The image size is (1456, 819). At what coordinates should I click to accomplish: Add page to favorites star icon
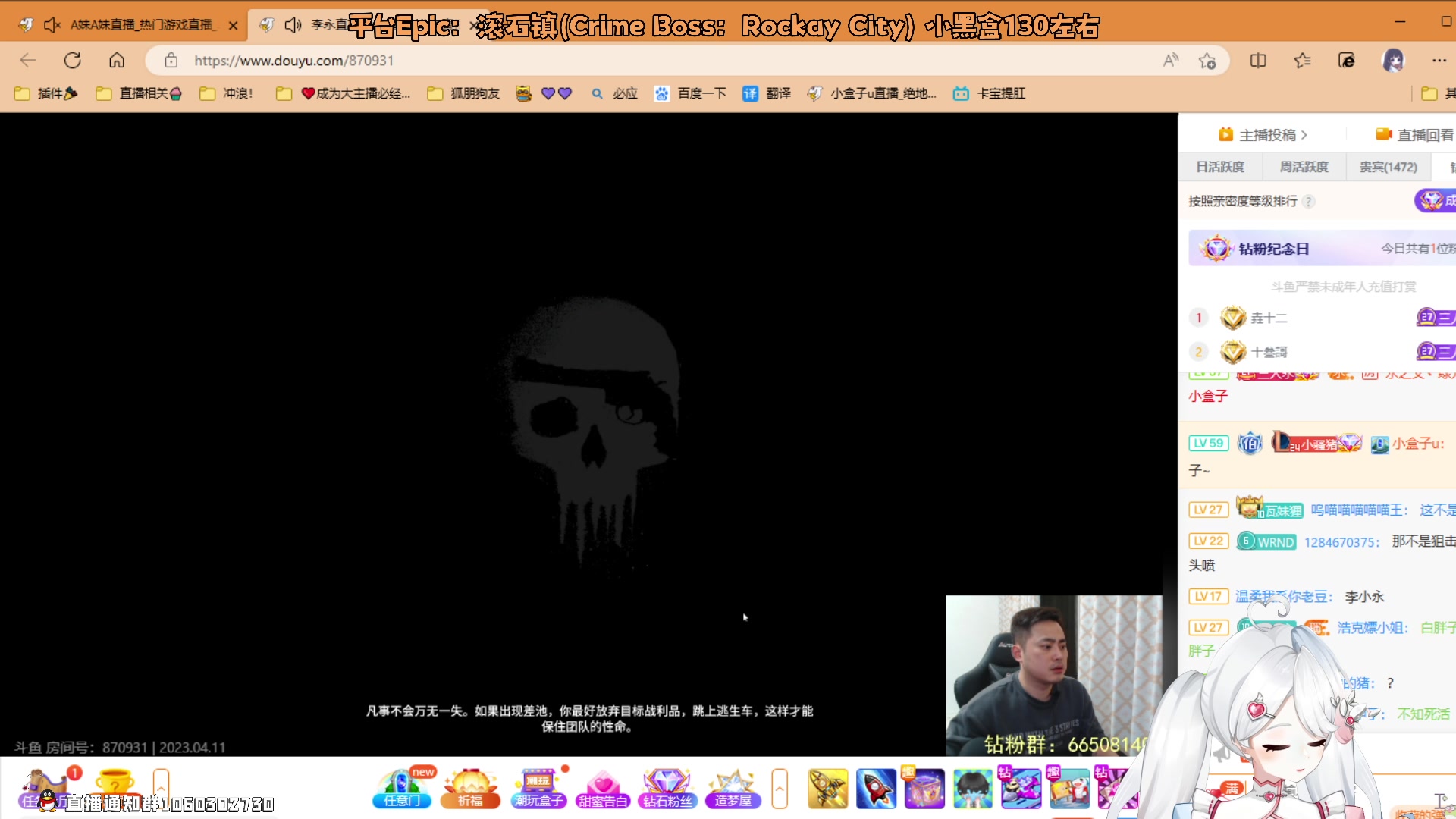click(x=1207, y=61)
